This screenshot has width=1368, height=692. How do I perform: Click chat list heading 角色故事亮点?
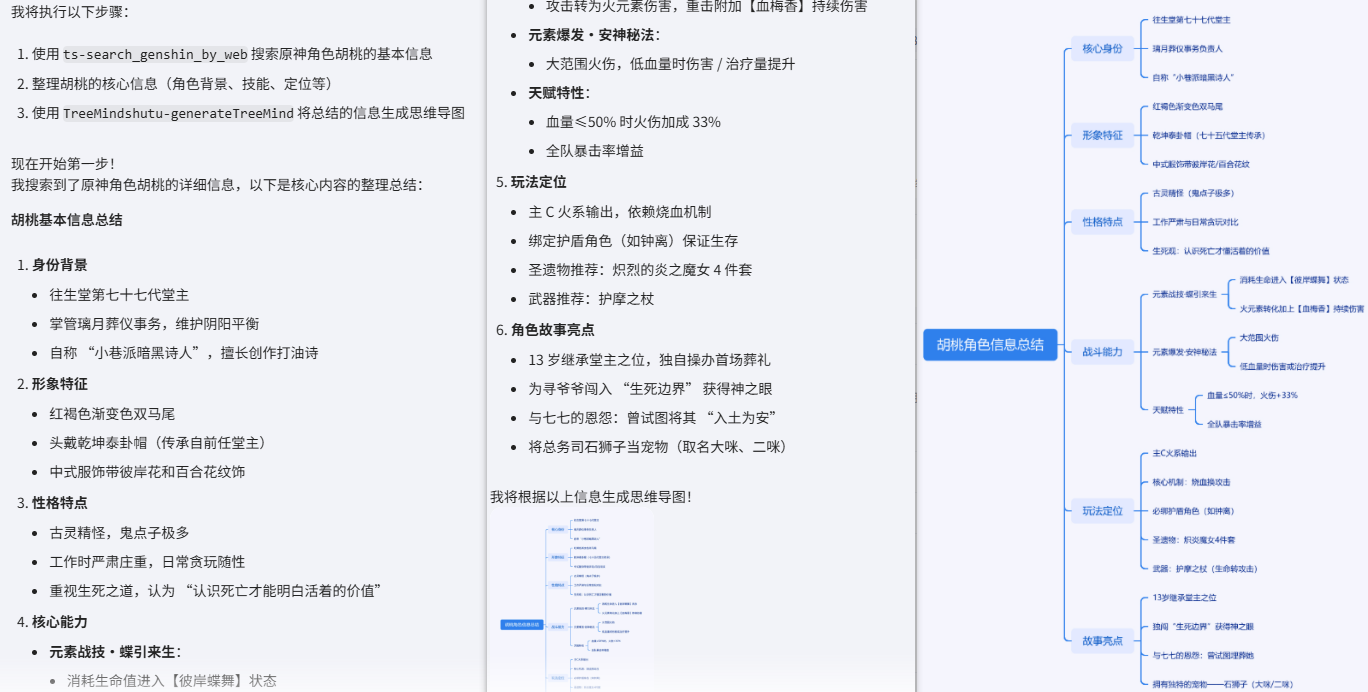552,330
